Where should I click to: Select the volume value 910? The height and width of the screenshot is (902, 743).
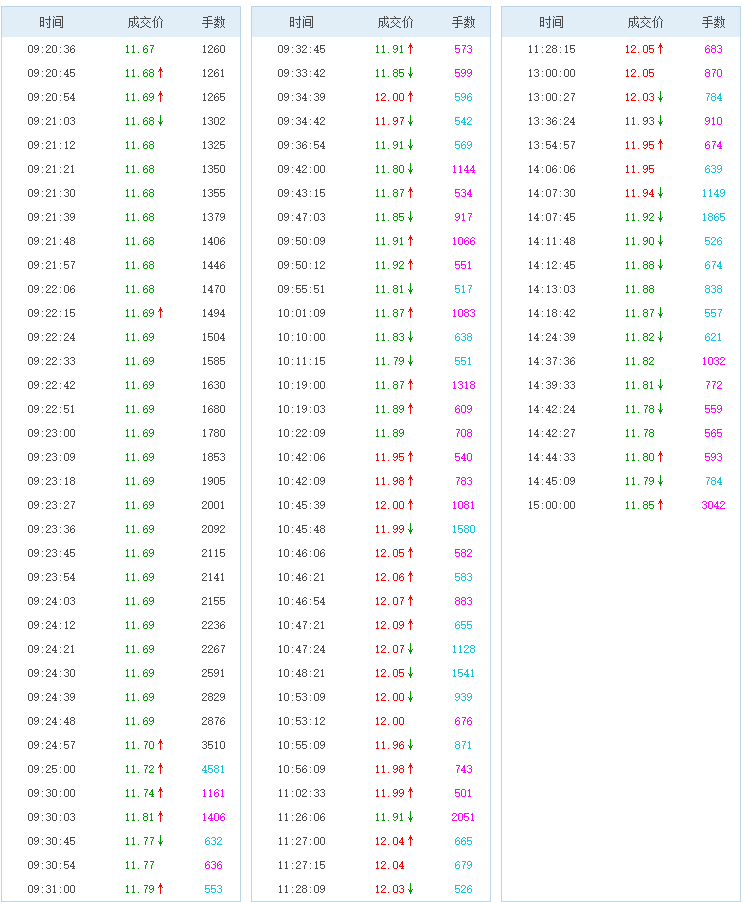(x=714, y=121)
